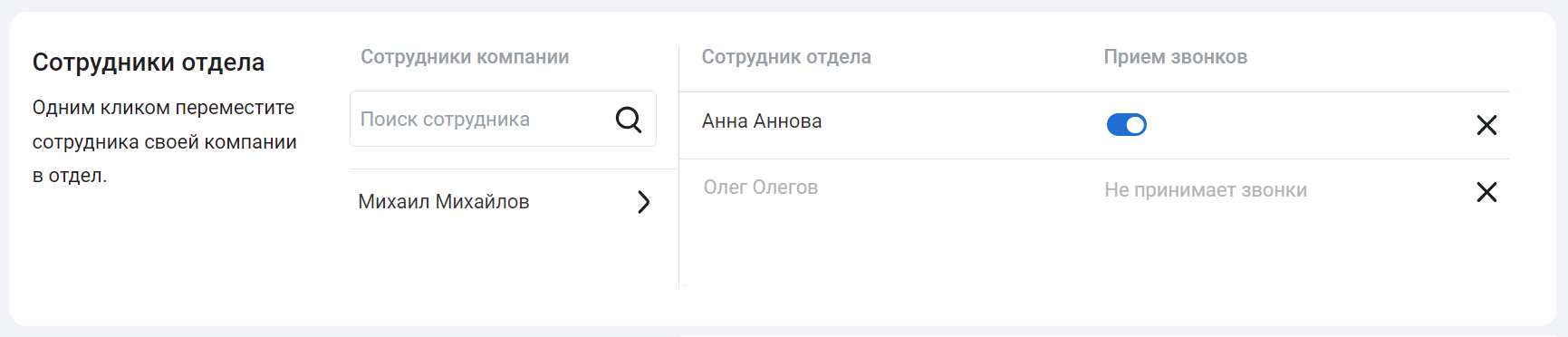The width and height of the screenshot is (1568, 337).
Task: Click the white knob of the blue switch
Action: [x=1135, y=124]
